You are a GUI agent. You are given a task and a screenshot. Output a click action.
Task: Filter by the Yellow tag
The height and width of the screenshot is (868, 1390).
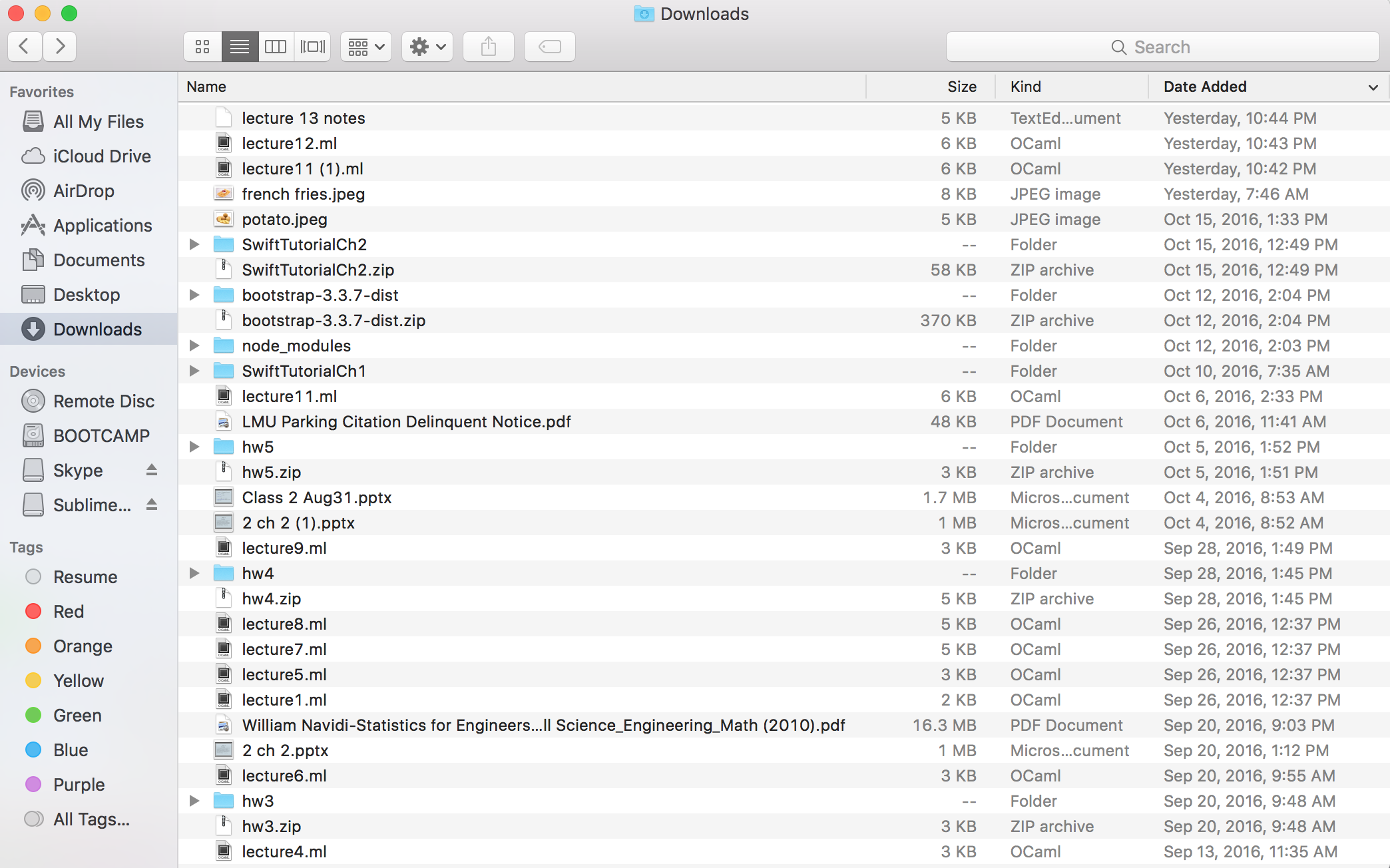coord(89,681)
